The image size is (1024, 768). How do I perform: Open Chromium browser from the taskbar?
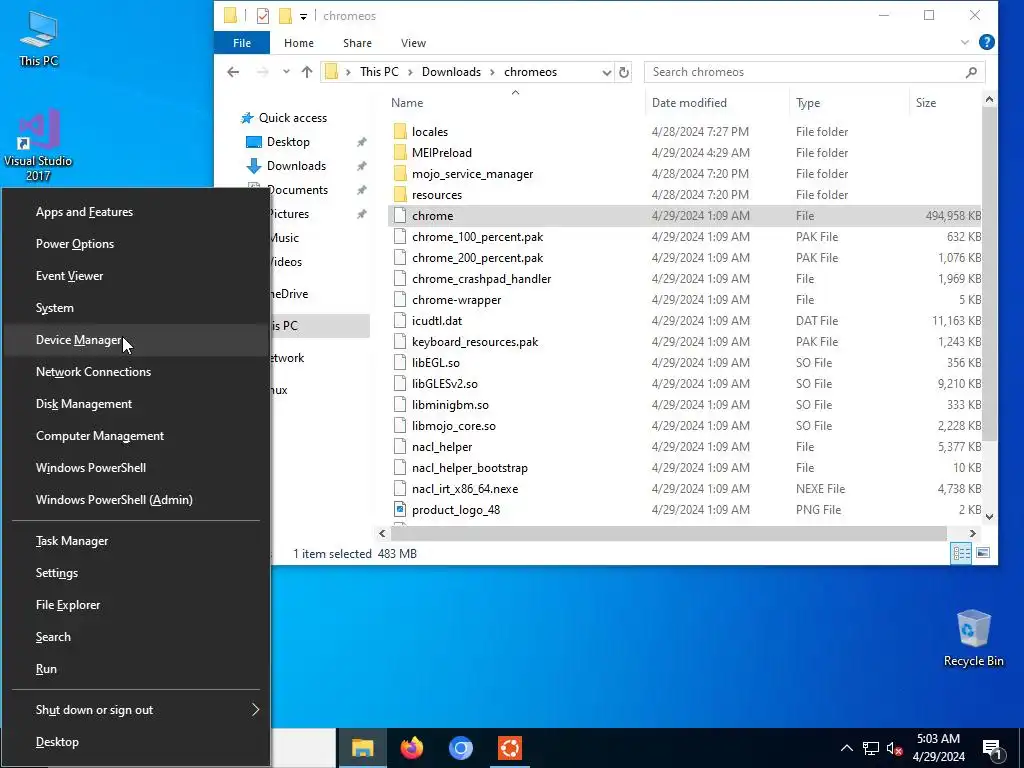click(x=460, y=748)
